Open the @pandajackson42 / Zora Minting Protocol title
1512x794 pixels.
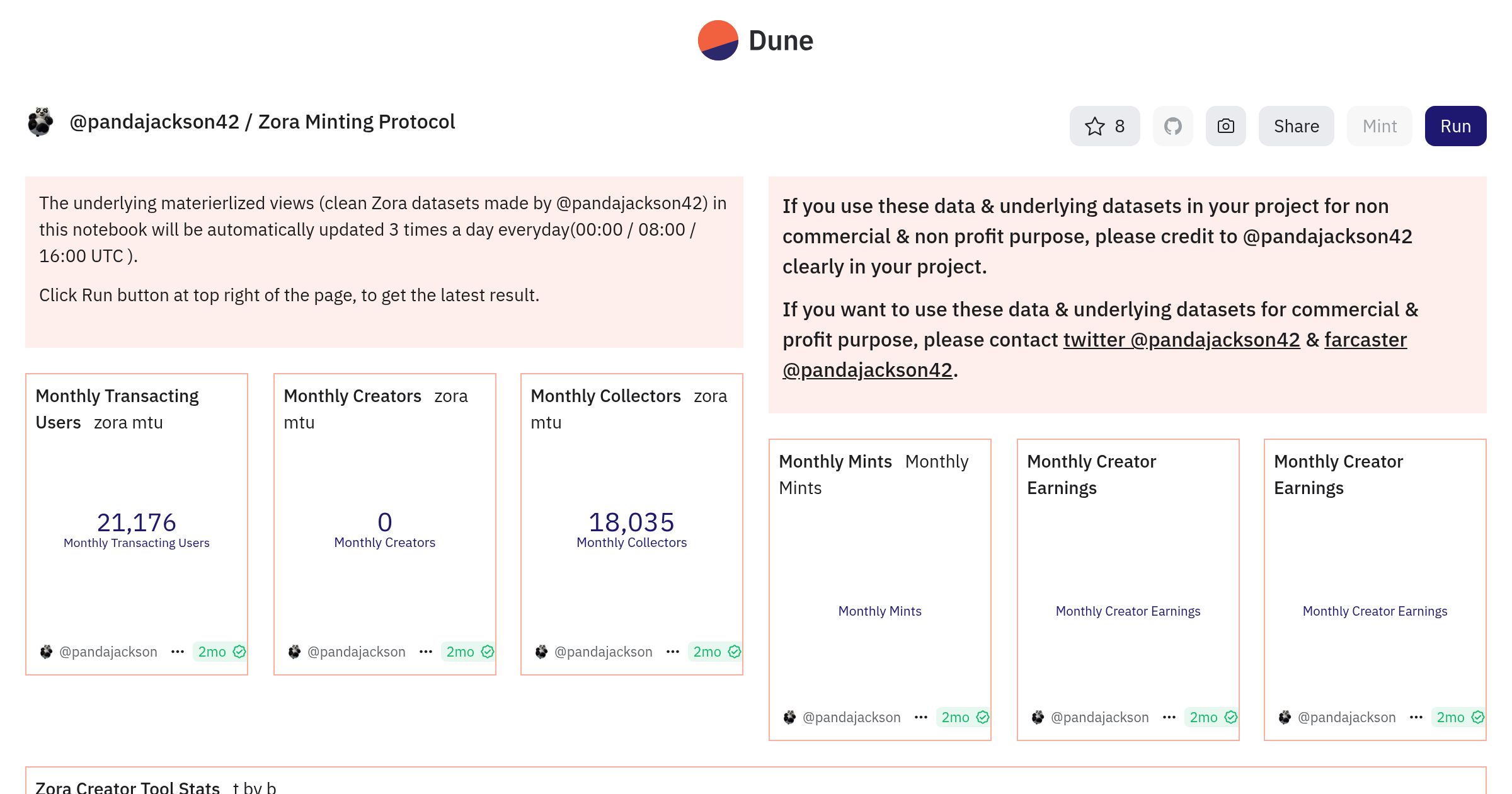pos(262,122)
